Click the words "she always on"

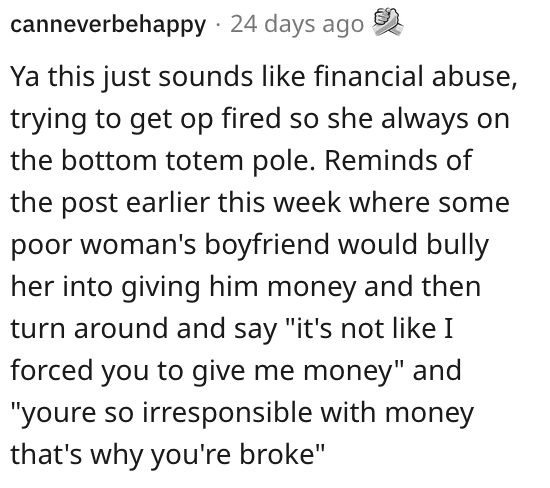pos(418,119)
